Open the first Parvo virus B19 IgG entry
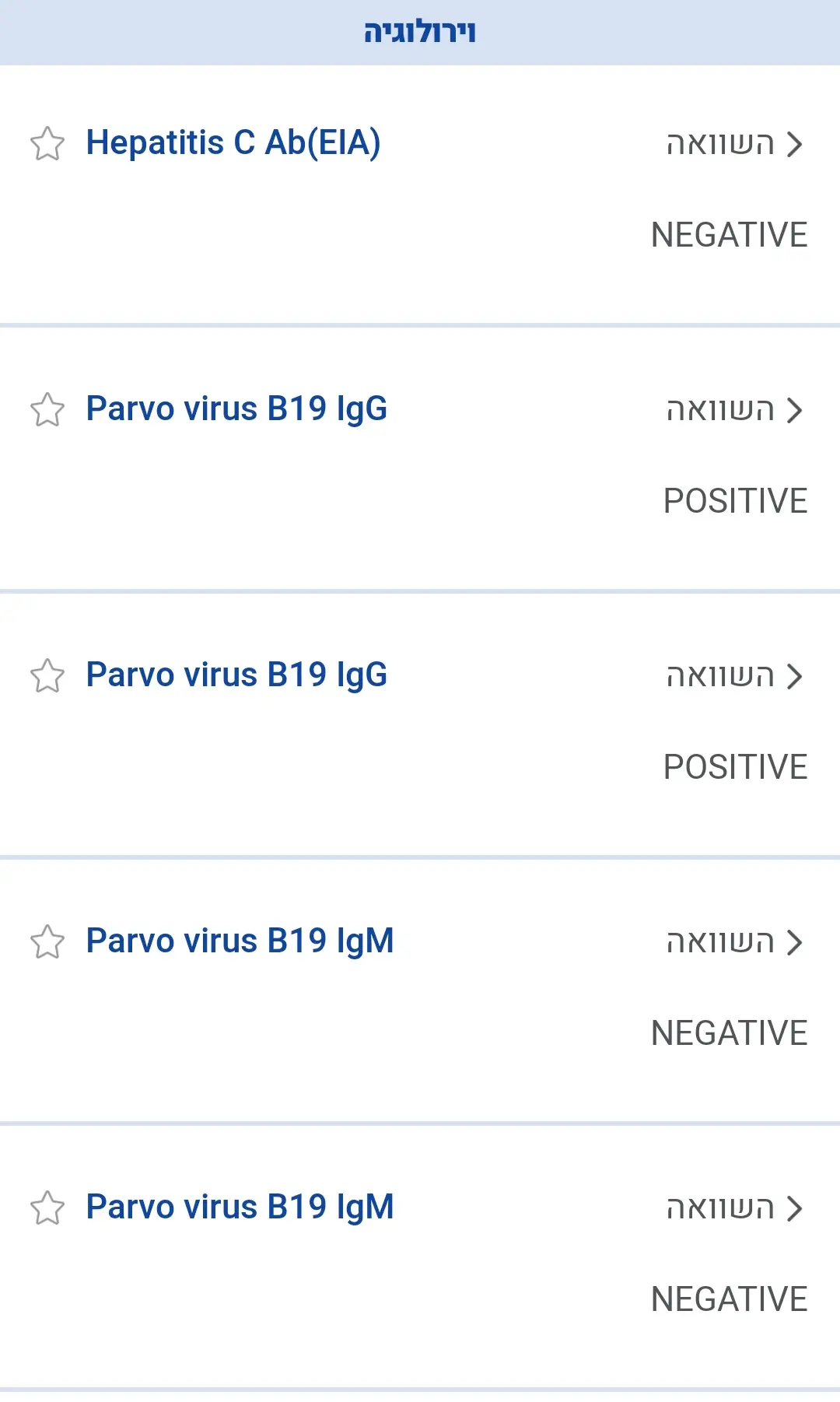 (236, 409)
